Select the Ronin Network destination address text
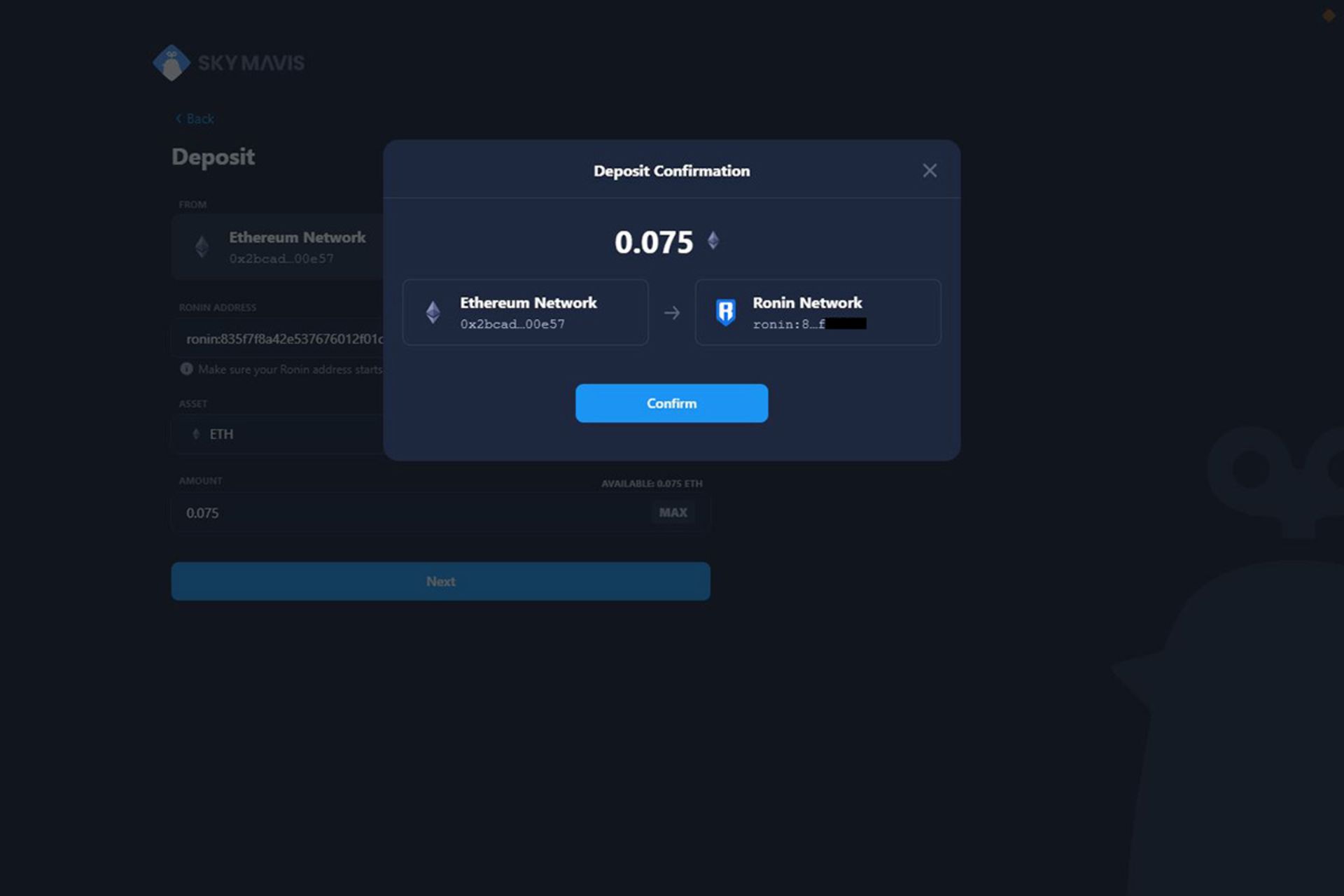The height and width of the screenshot is (896, 1344). tap(809, 324)
